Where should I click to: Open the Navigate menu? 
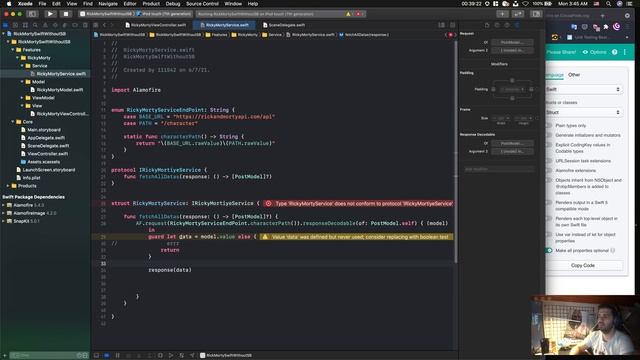tap(108, 4)
